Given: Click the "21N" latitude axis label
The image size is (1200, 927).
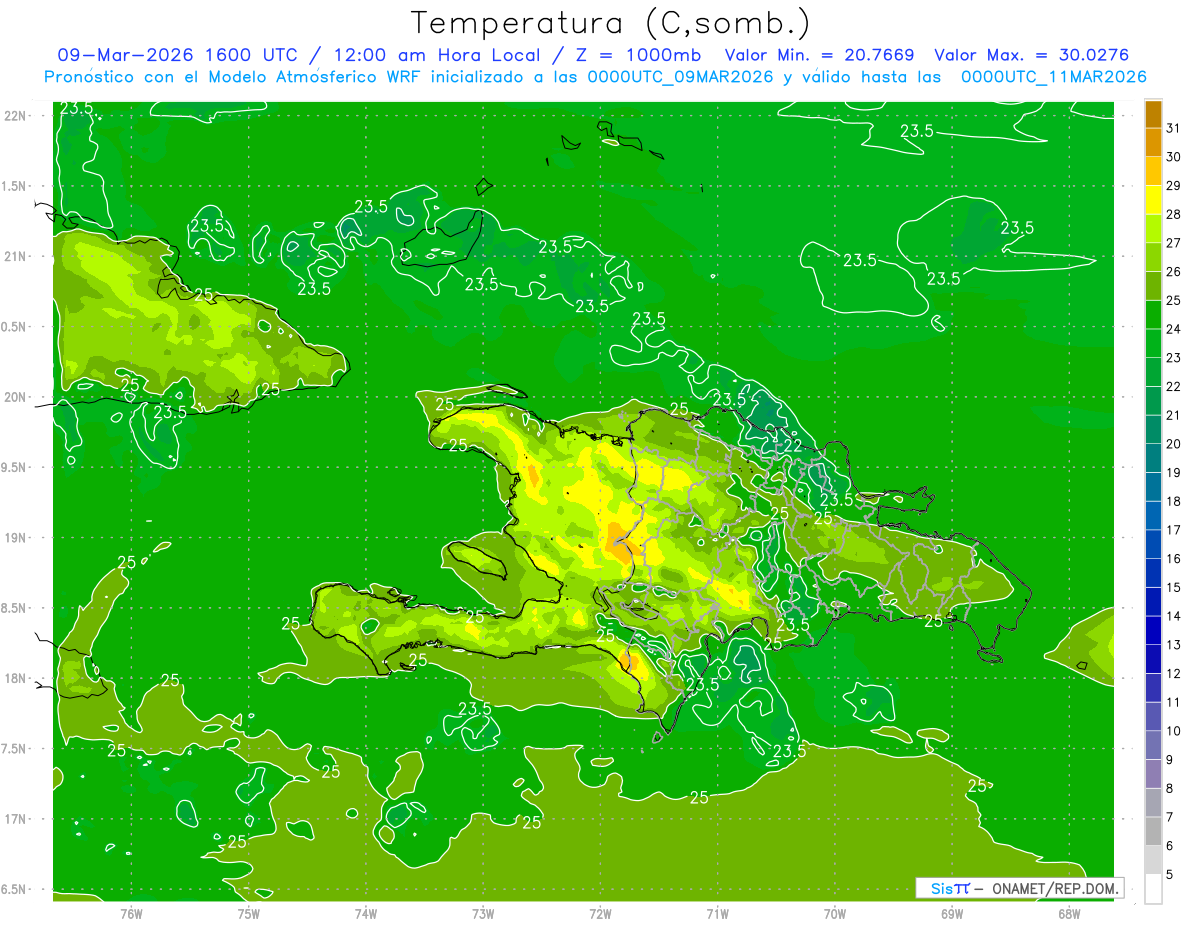Looking at the screenshot, I should point(15,256).
